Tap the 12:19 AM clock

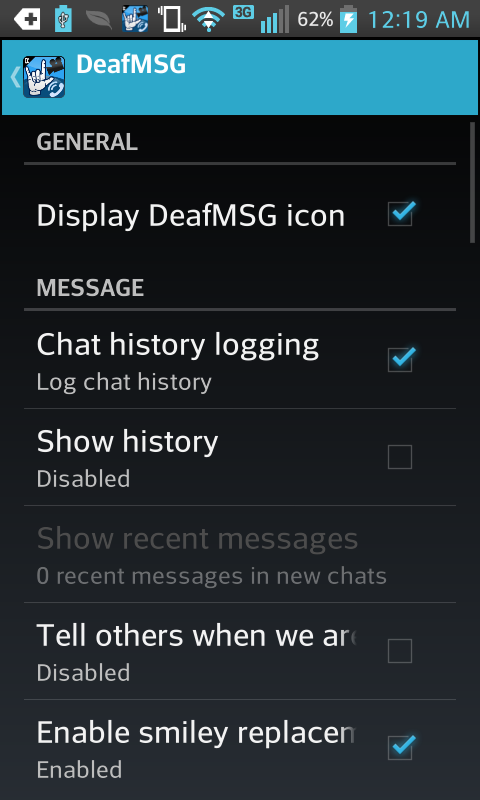pos(418,20)
